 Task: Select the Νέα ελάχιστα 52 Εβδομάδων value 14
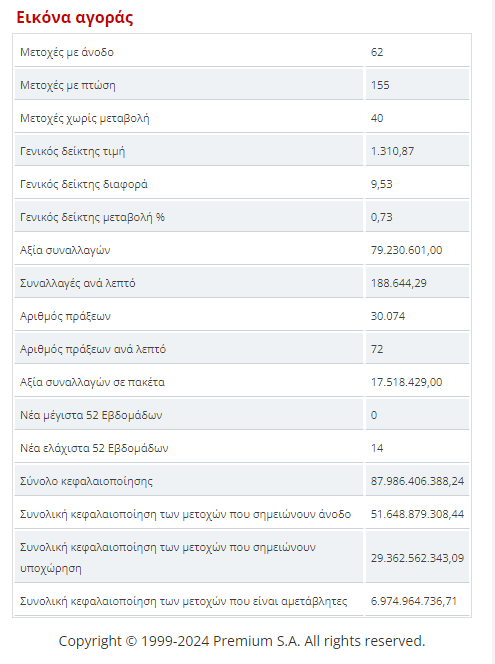pyautogui.click(x=377, y=448)
